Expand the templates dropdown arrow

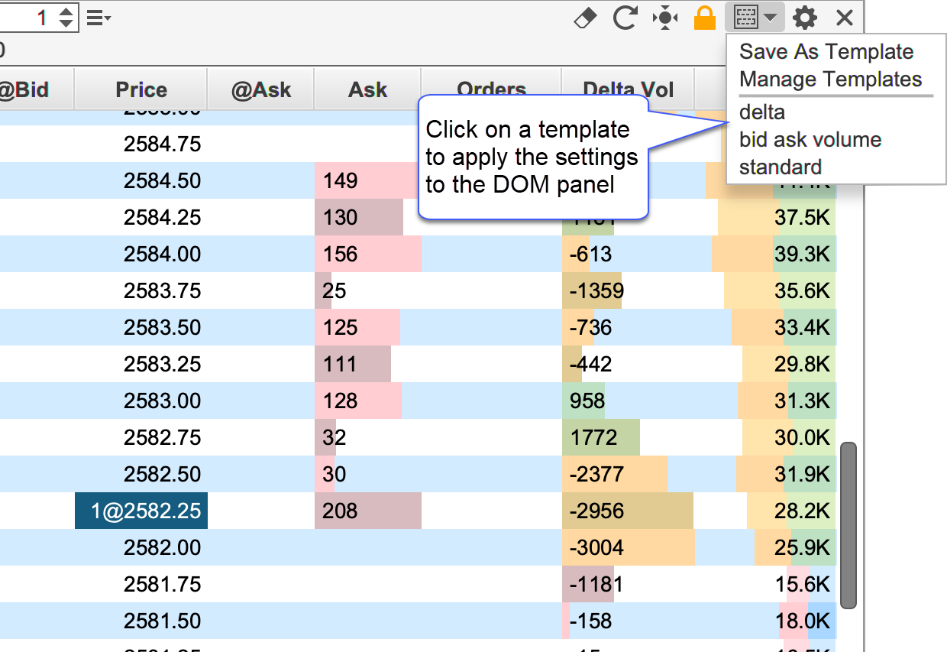(771, 18)
